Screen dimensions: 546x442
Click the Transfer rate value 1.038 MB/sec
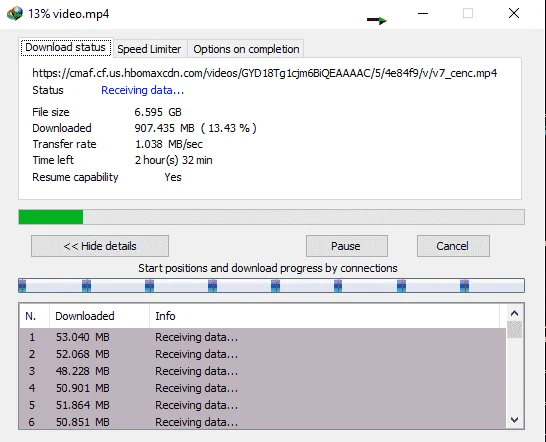pyautogui.click(x=169, y=144)
